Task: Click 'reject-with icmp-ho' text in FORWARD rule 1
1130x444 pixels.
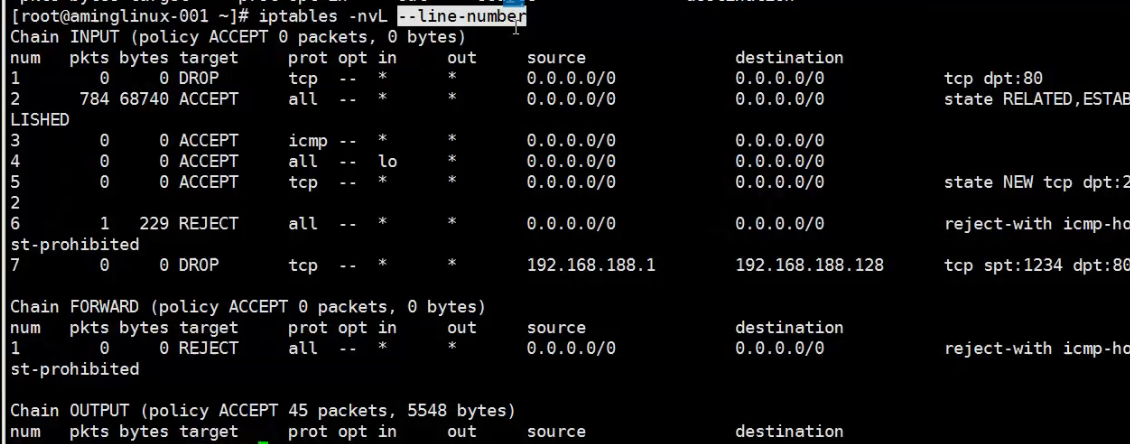Action: 1036,349
